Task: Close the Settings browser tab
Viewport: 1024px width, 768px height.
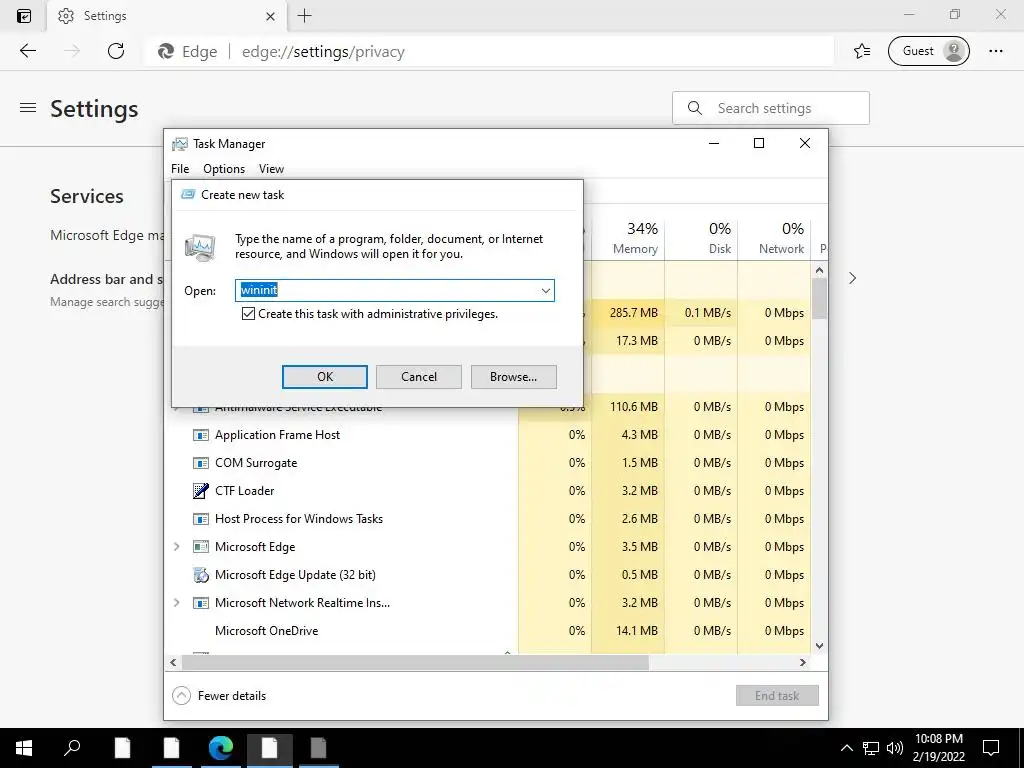Action: point(270,16)
